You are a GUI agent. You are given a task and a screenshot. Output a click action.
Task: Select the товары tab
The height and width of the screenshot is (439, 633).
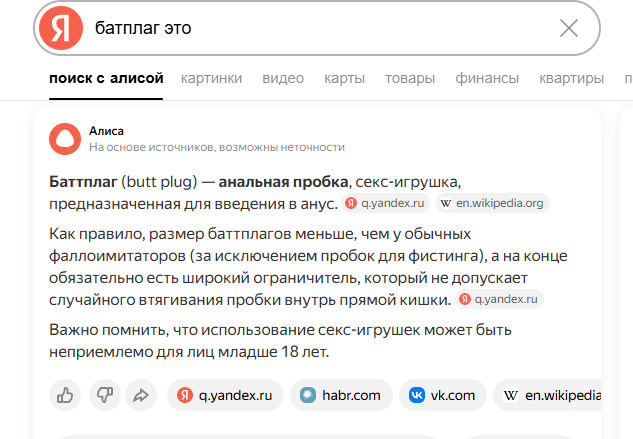point(409,79)
